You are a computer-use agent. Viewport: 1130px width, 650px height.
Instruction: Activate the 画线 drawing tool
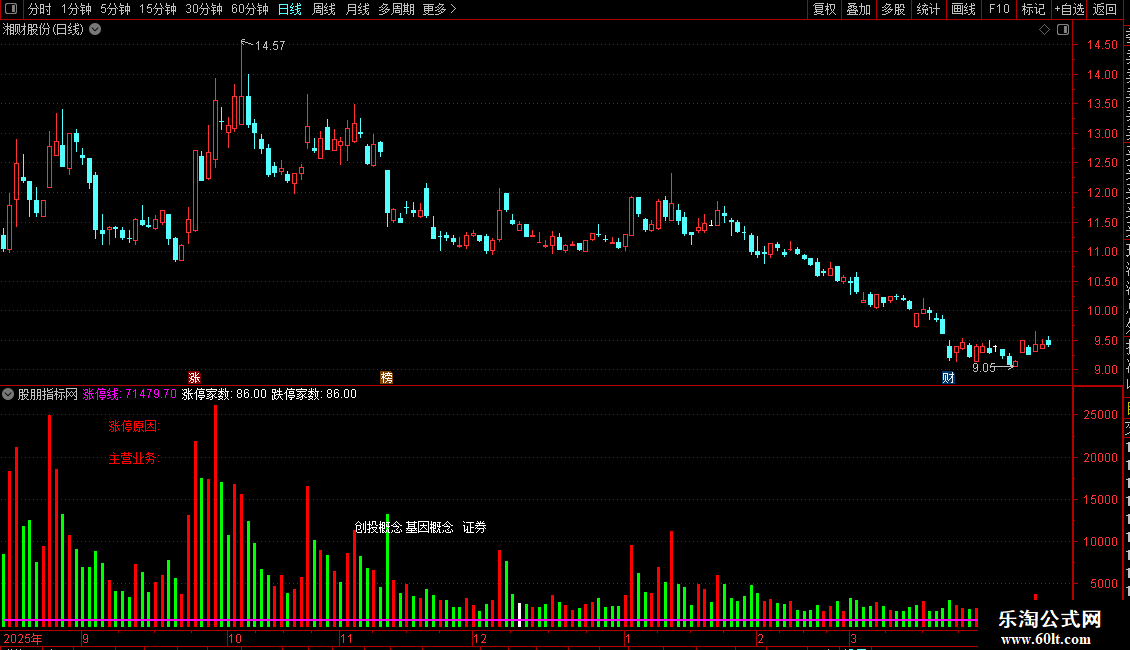(964, 9)
